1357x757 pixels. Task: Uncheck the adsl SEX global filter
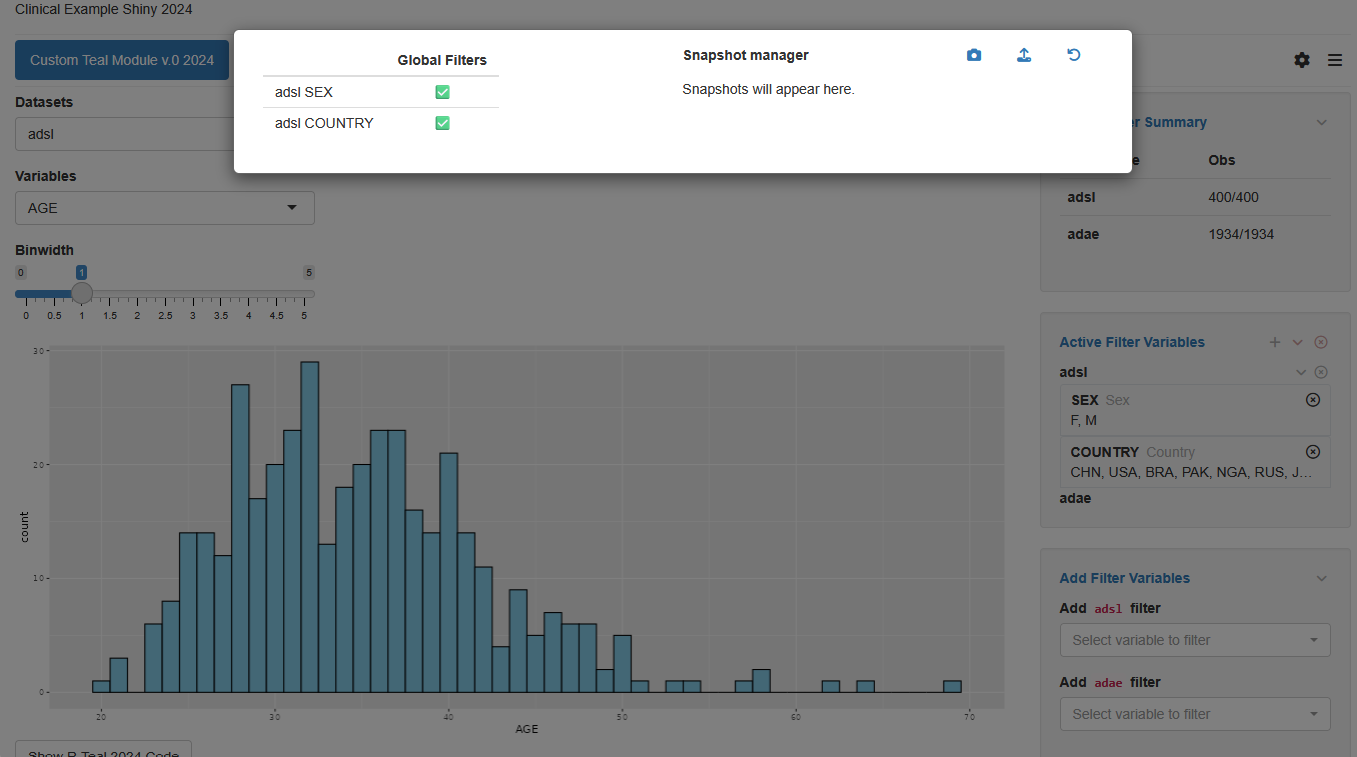coord(442,92)
